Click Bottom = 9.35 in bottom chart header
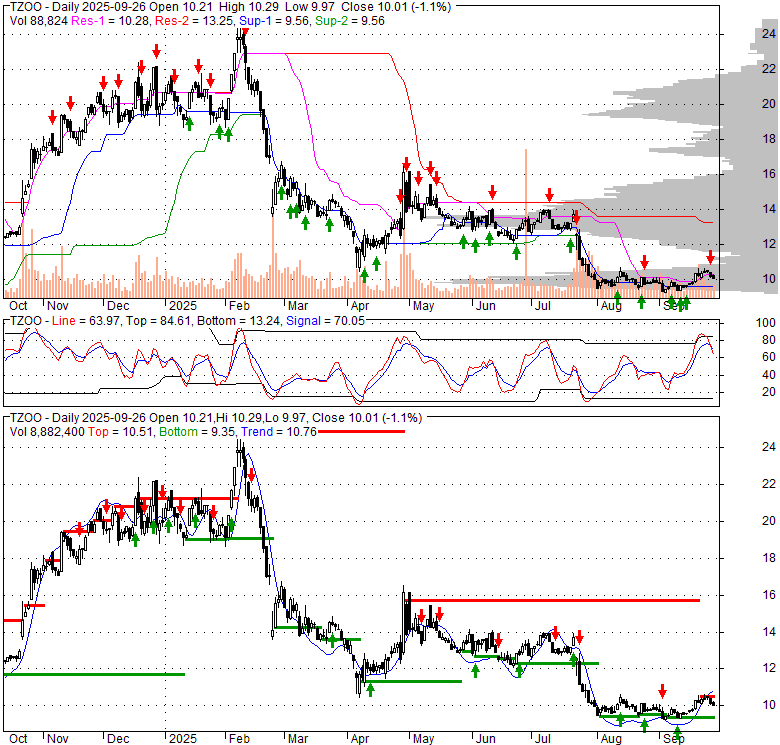The image size is (780, 745). click(197, 432)
